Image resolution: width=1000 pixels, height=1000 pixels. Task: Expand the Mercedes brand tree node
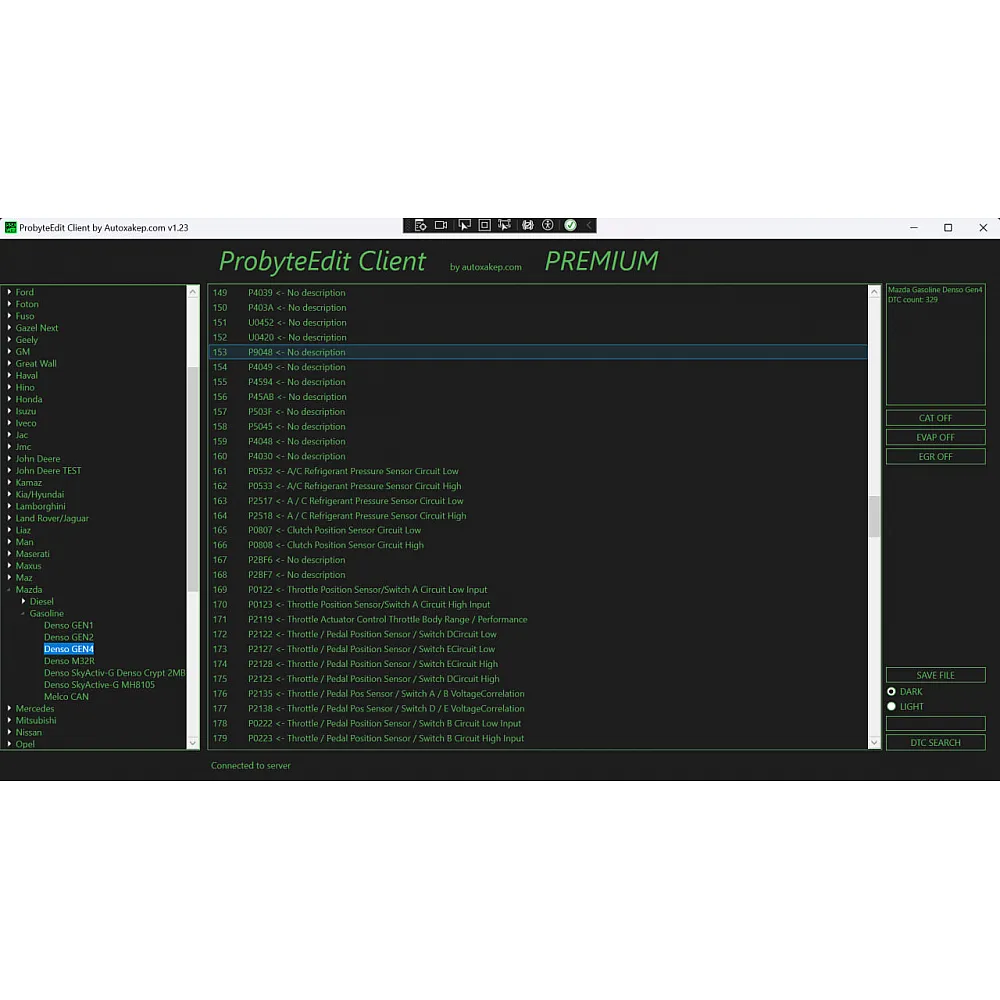(x=10, y=709)
